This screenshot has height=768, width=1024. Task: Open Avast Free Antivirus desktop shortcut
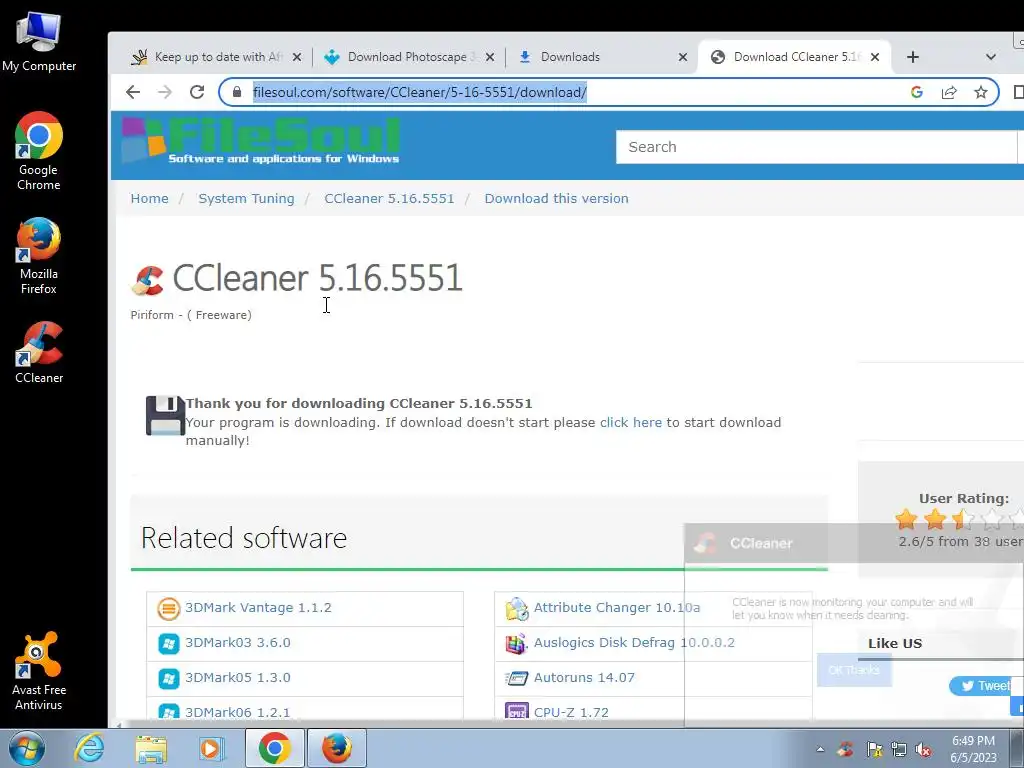tap(39, 671)
